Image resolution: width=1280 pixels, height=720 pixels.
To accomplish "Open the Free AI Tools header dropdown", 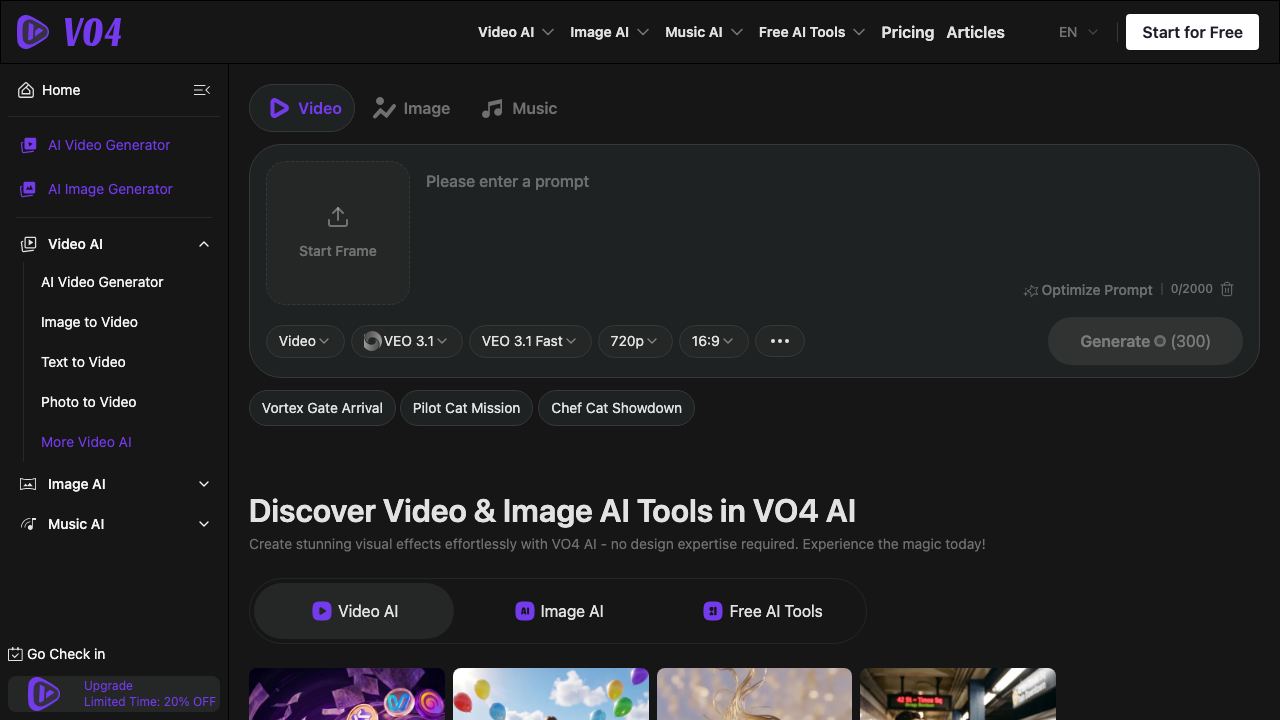I will pyautogui.click(x=812, y=32).
